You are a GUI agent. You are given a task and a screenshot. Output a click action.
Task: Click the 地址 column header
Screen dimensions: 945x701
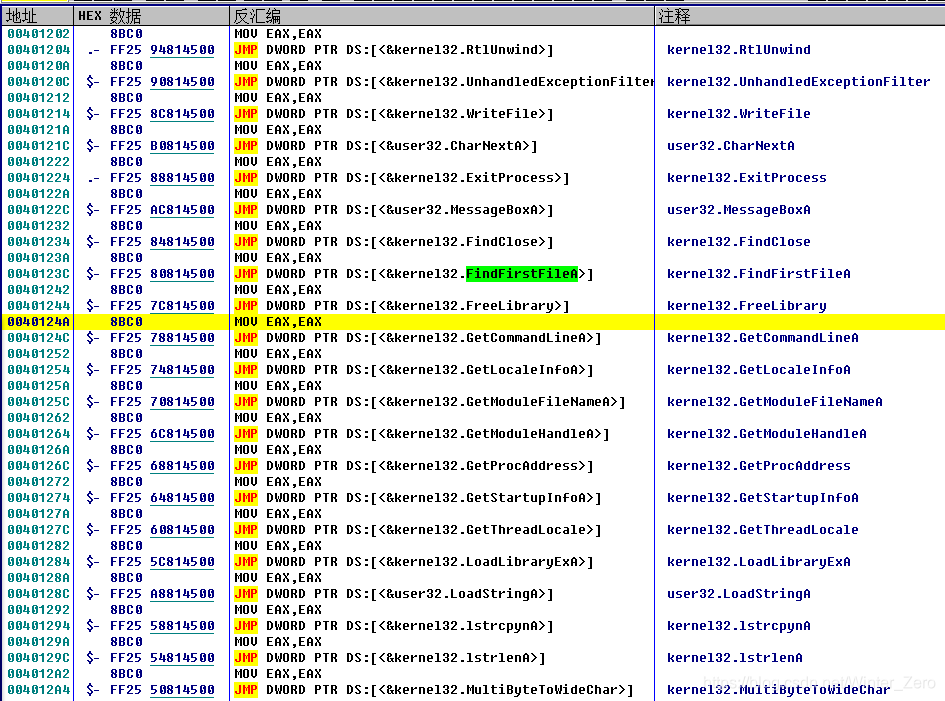click(37, 16)
